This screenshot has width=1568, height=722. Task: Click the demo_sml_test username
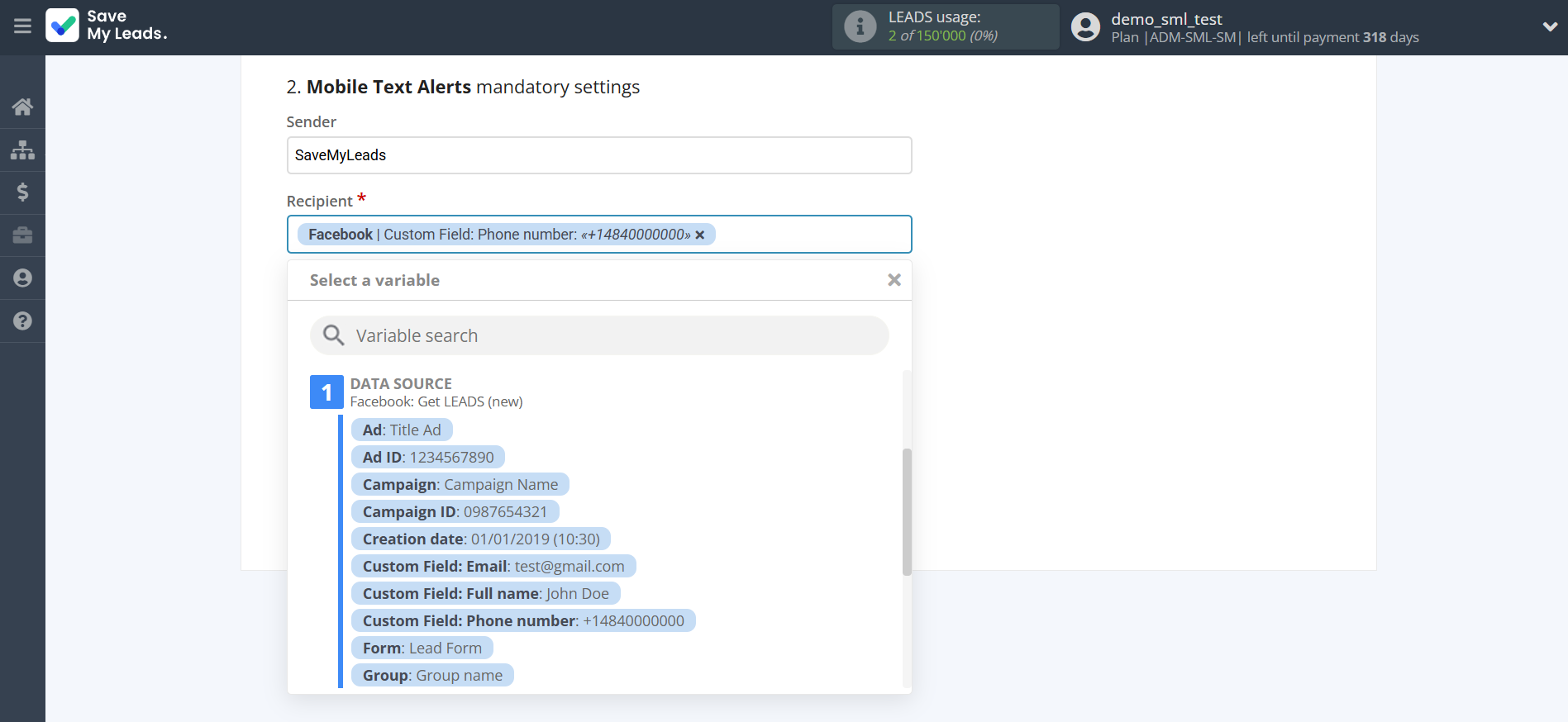(1166, 19)
